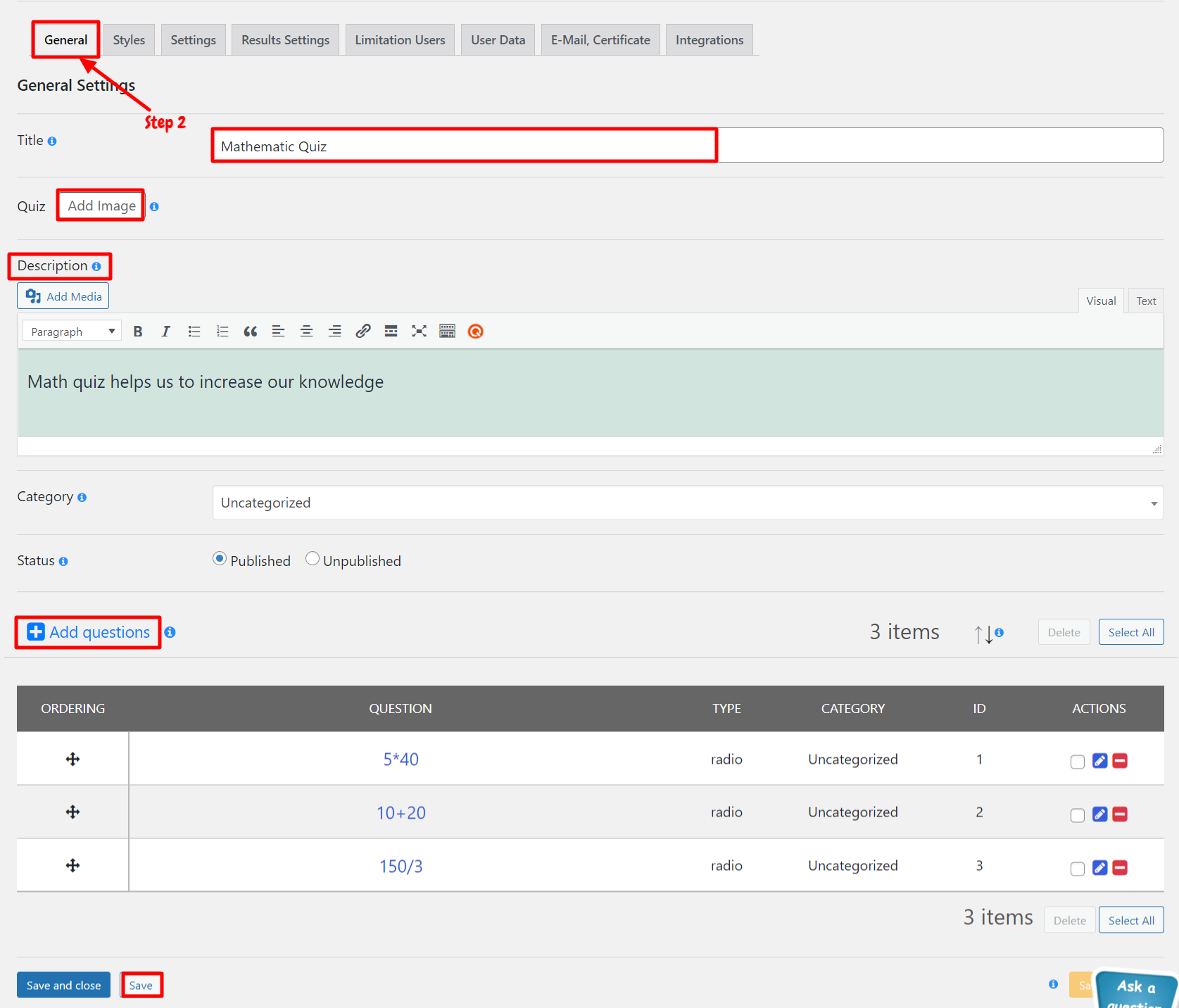1179x1008 pixels.
Task: Click into the description text area
Action: pos(590,393)
